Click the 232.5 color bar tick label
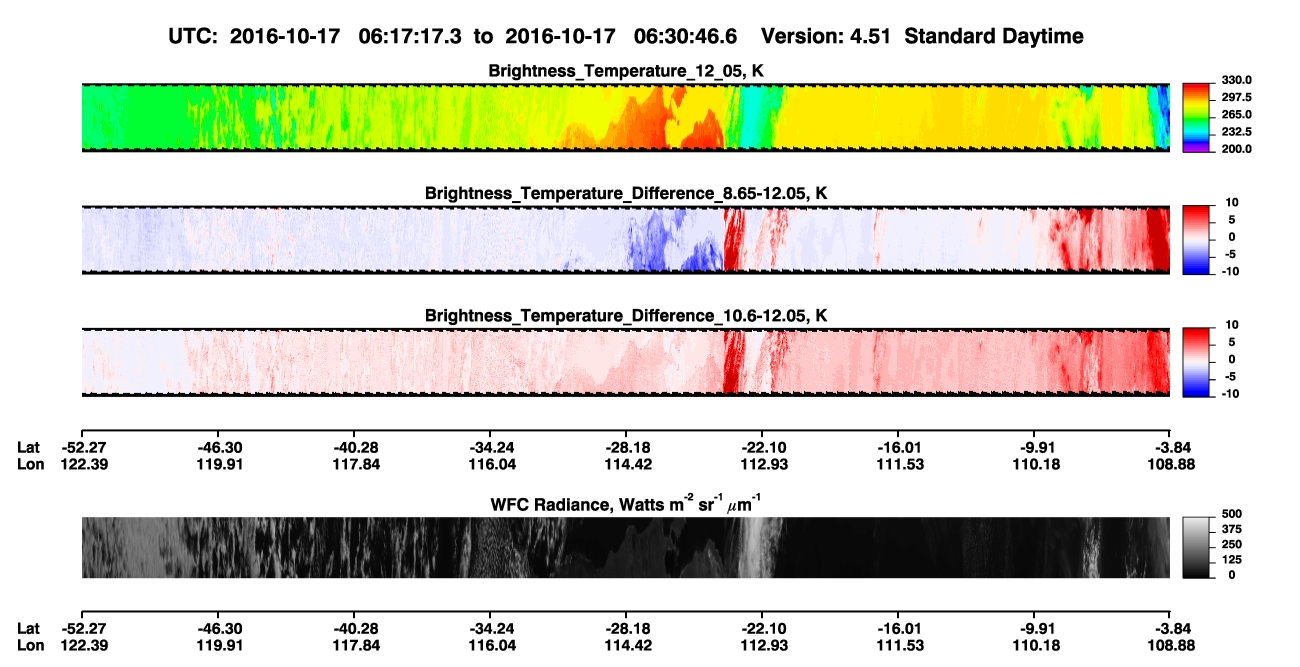 pyautogui.click(x=1238, y=132)
